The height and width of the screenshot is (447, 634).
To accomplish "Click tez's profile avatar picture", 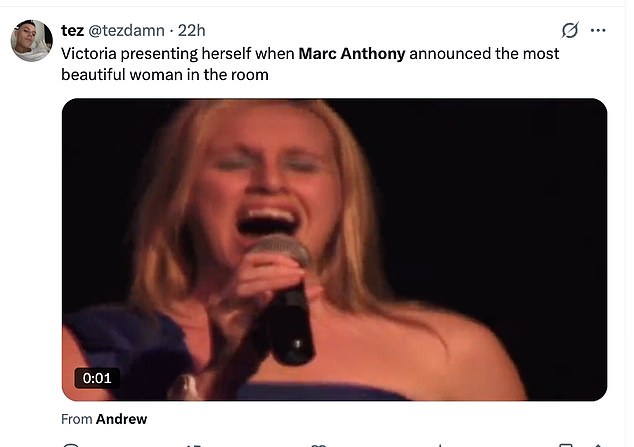I will (32, 39).
